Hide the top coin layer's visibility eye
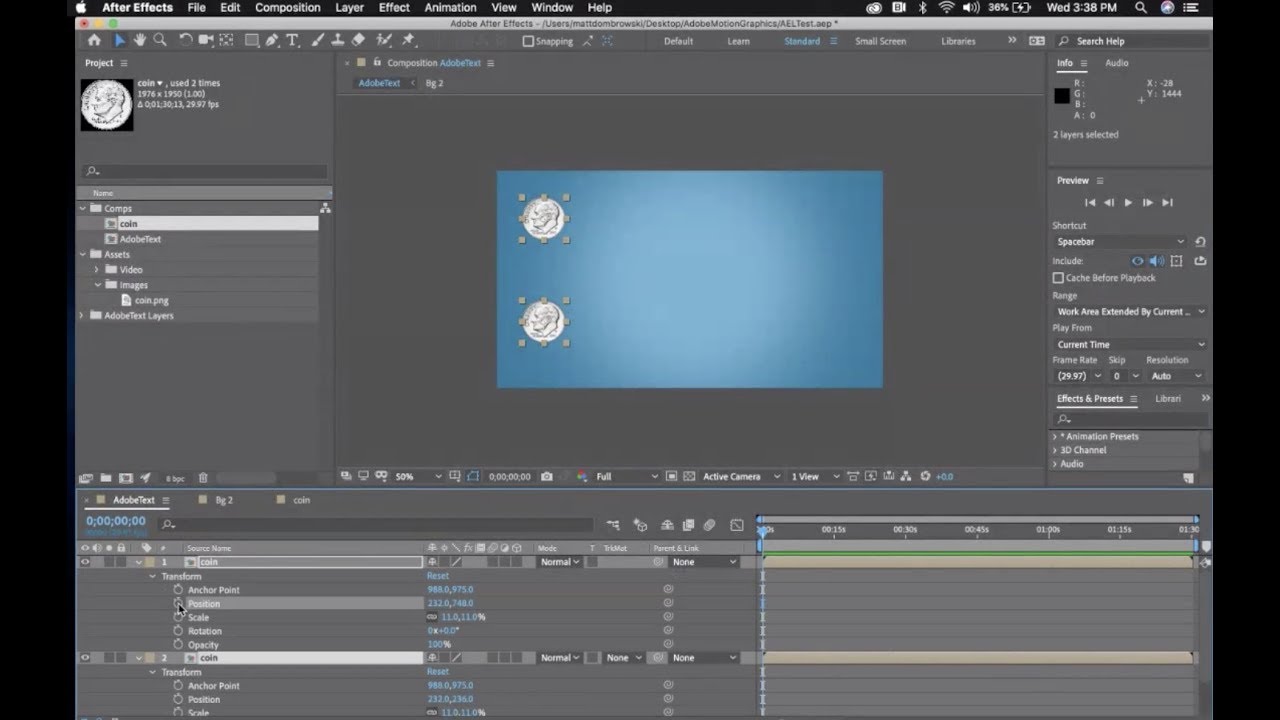The width and height of the screenshot is (1280, 720). point(85,562)
